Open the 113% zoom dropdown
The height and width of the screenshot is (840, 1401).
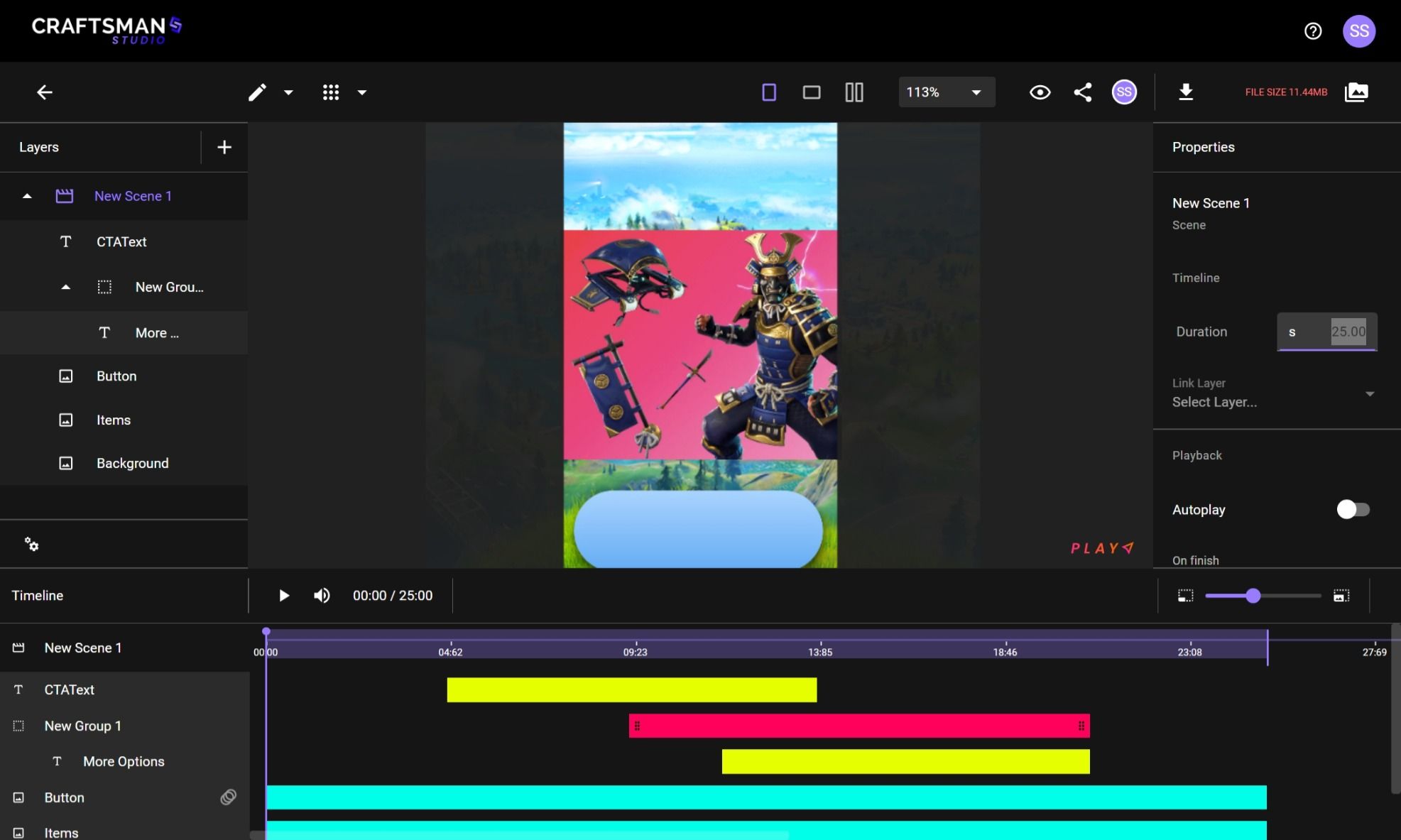pyautogui.click(x=947, y=92)
